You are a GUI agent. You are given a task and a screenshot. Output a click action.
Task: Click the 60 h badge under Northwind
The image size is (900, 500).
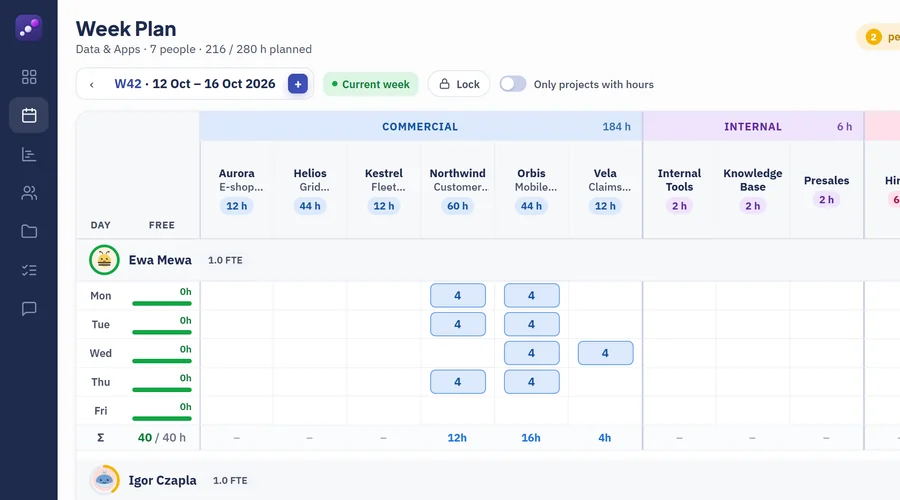click(457, 206)
